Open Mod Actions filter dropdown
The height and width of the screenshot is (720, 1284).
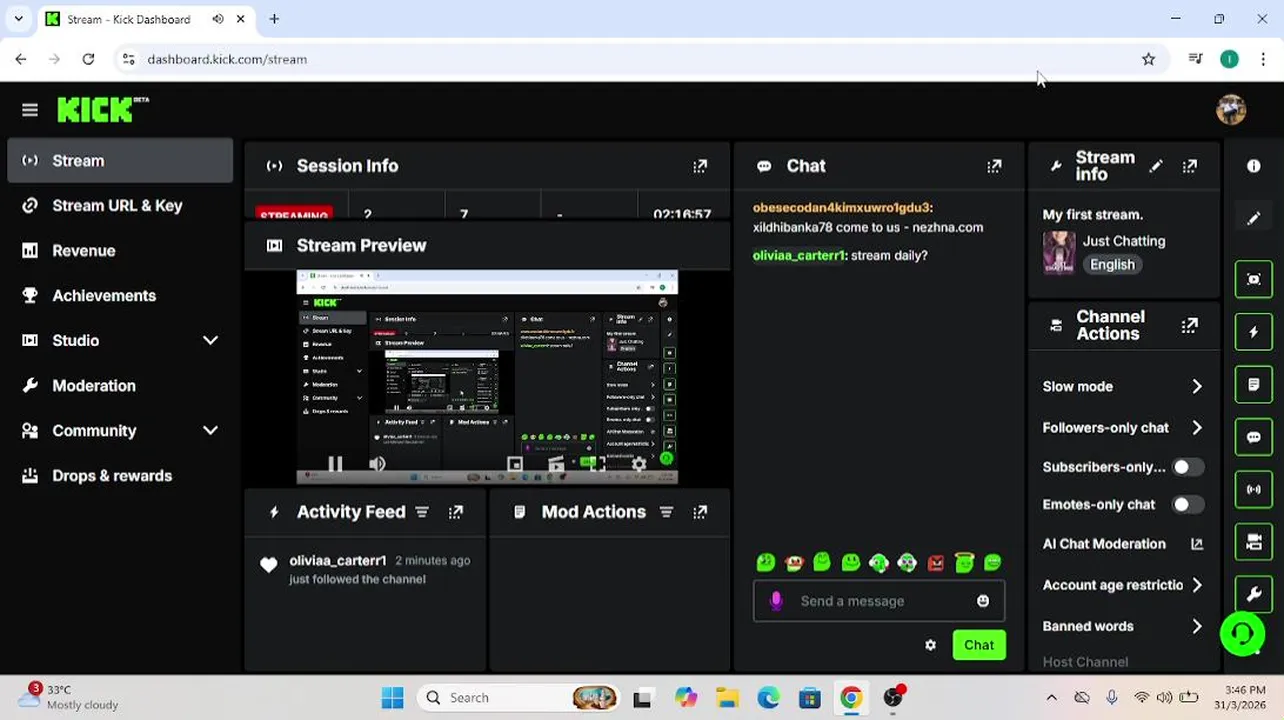(x=666, y=512)
